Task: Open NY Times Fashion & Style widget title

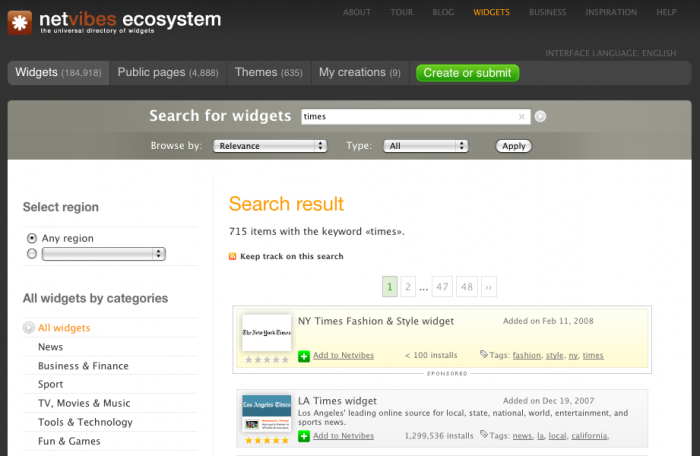Action: 376,321
